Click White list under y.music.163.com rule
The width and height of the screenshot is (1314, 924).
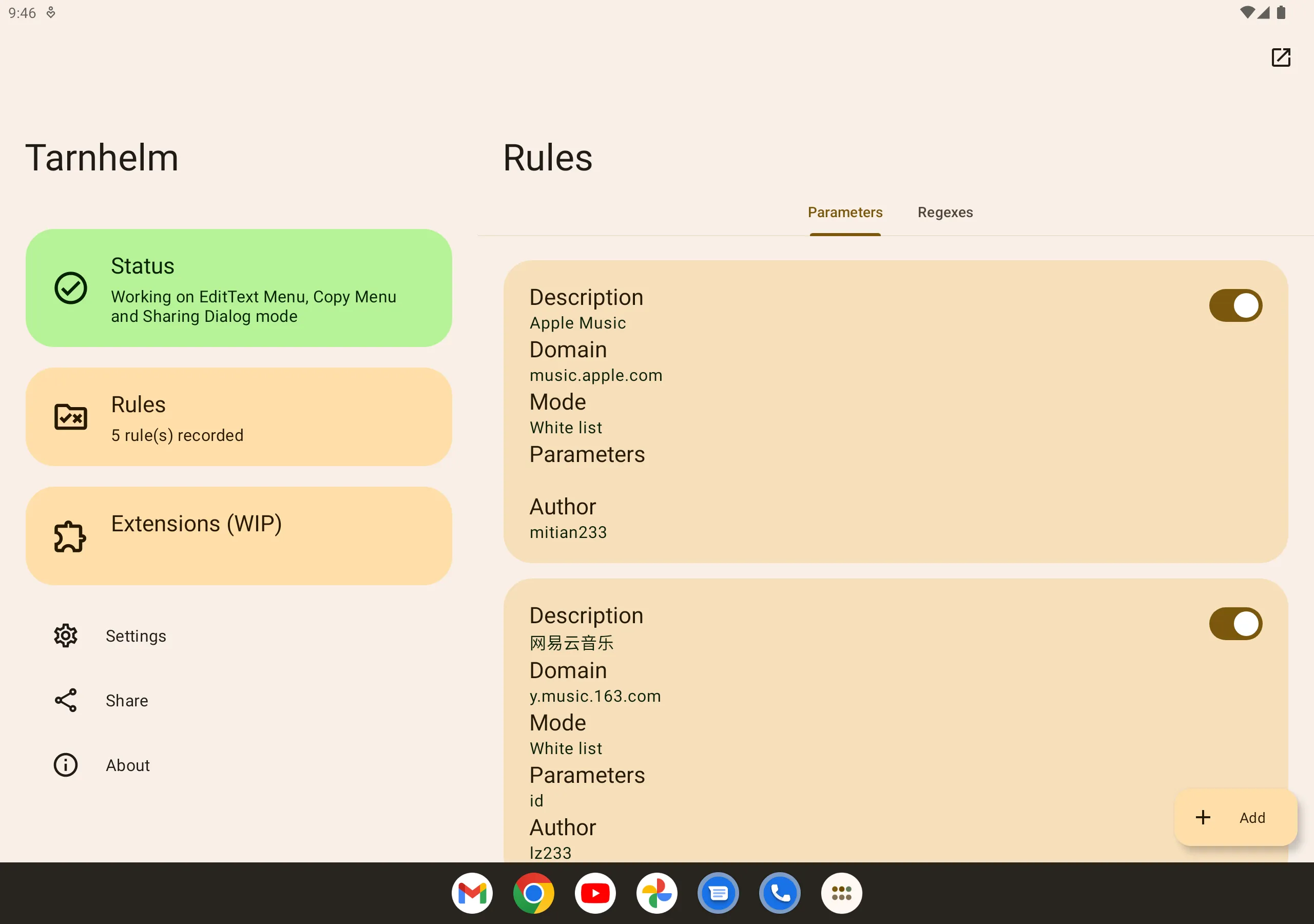tap(566, 748)
